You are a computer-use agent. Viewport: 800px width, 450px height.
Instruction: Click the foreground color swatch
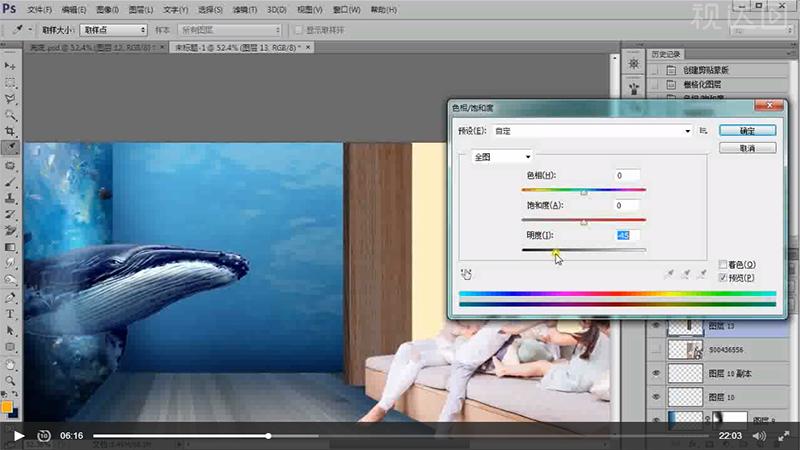pyautogui.click(x=7, y=407)
